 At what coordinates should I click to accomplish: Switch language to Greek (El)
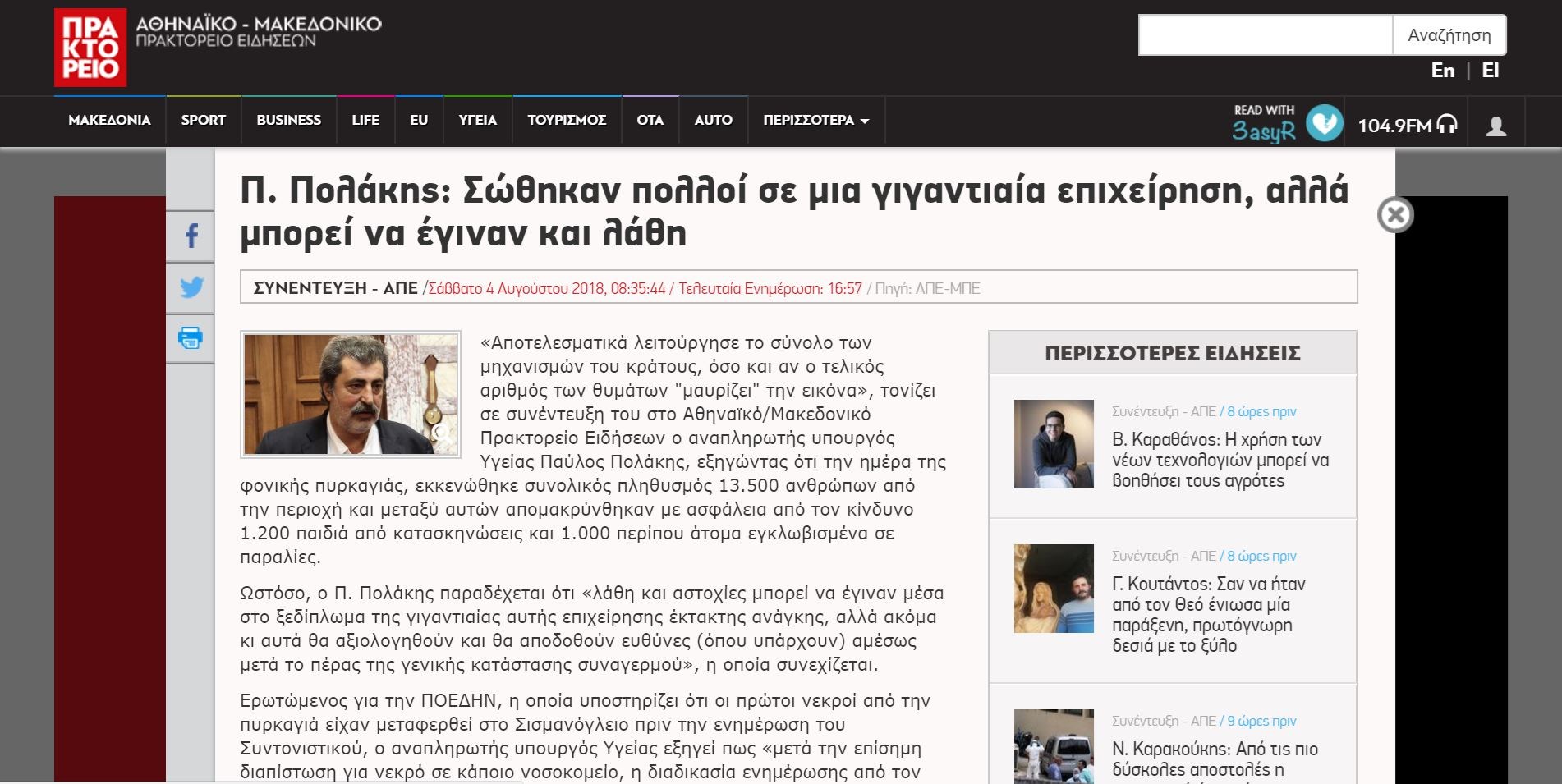1490,71
